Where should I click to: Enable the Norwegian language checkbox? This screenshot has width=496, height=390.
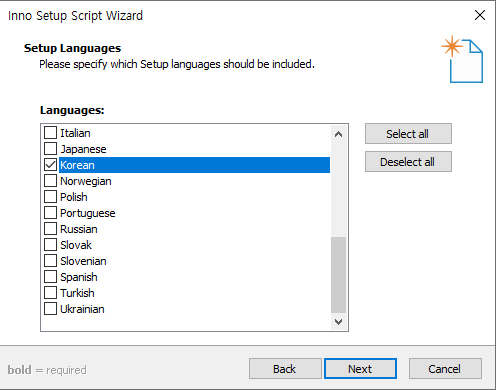pyautogui.click(x=50, y=180)
